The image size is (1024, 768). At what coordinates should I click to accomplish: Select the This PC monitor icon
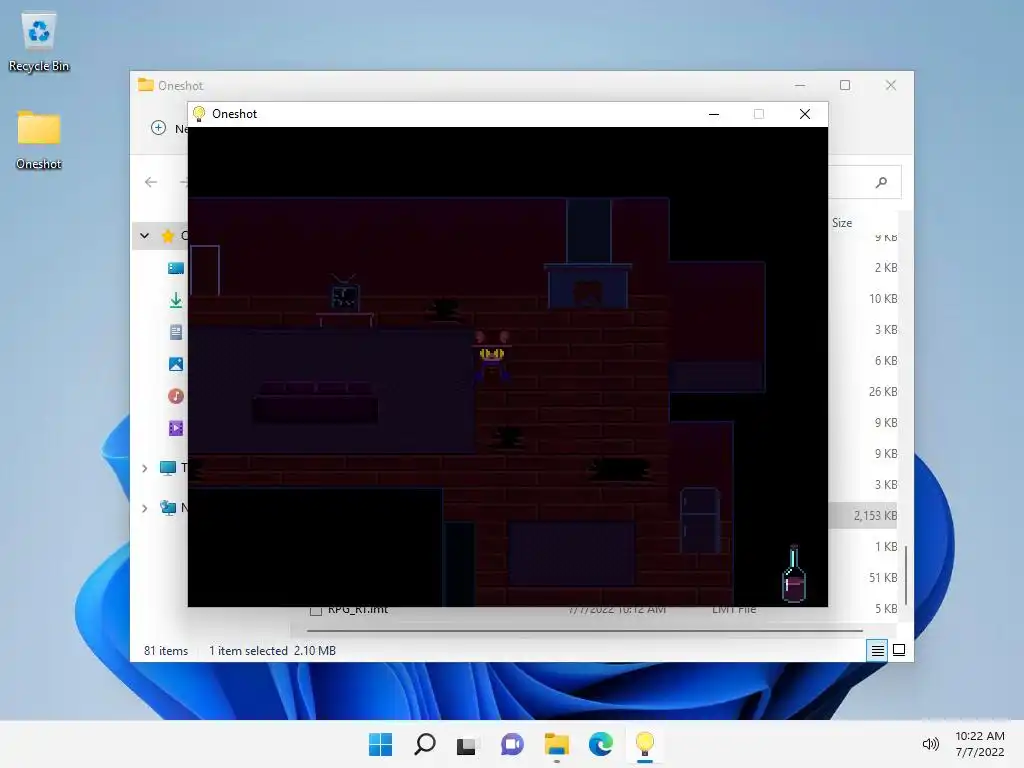(x=168, y=468)
